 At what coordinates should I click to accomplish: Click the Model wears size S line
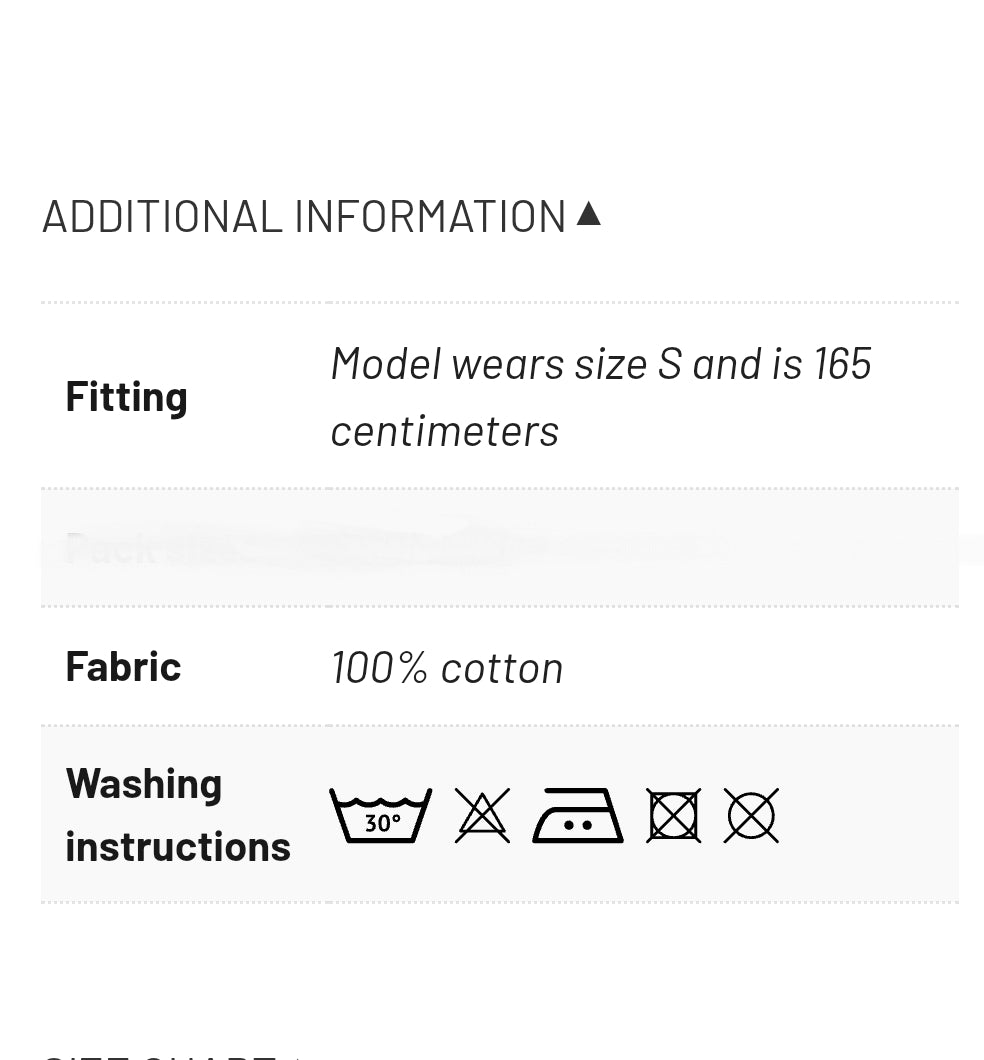coord(601,363)
